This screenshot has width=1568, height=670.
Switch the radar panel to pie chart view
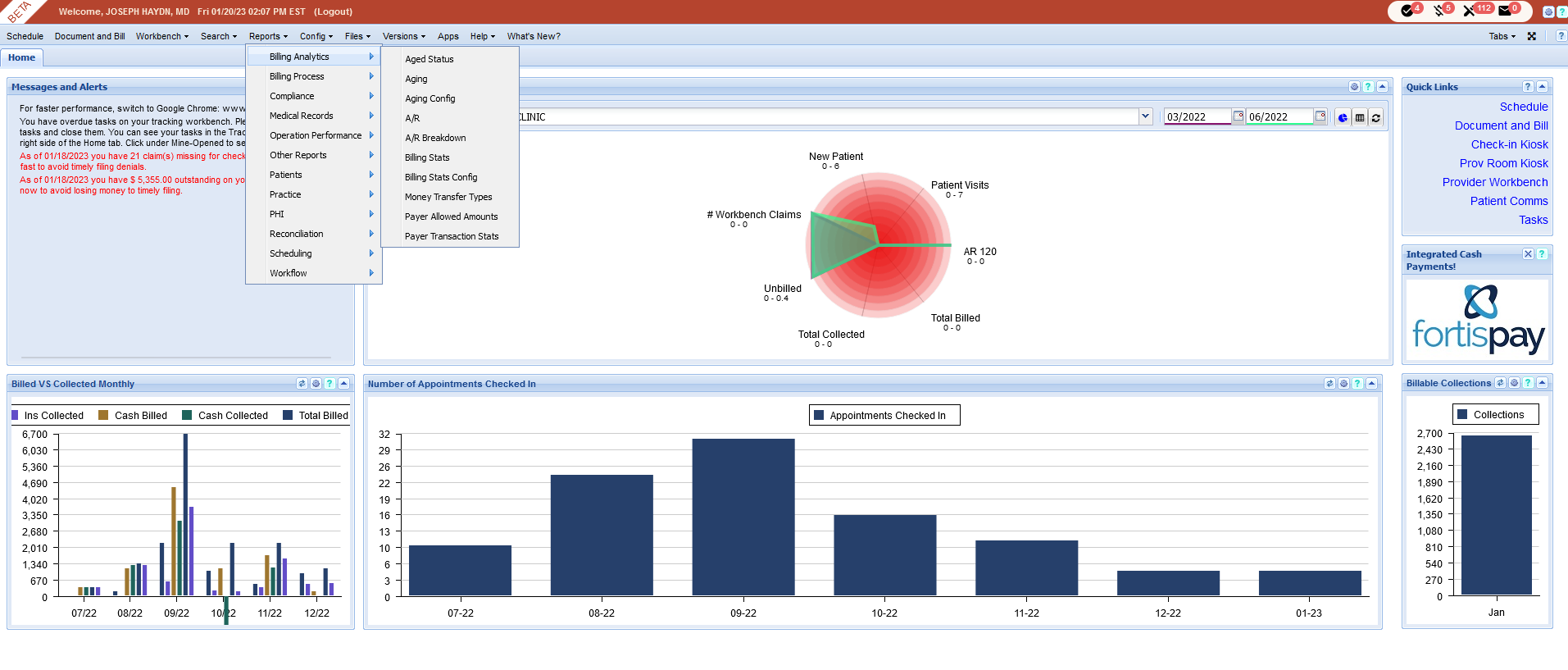point(1343,117)
